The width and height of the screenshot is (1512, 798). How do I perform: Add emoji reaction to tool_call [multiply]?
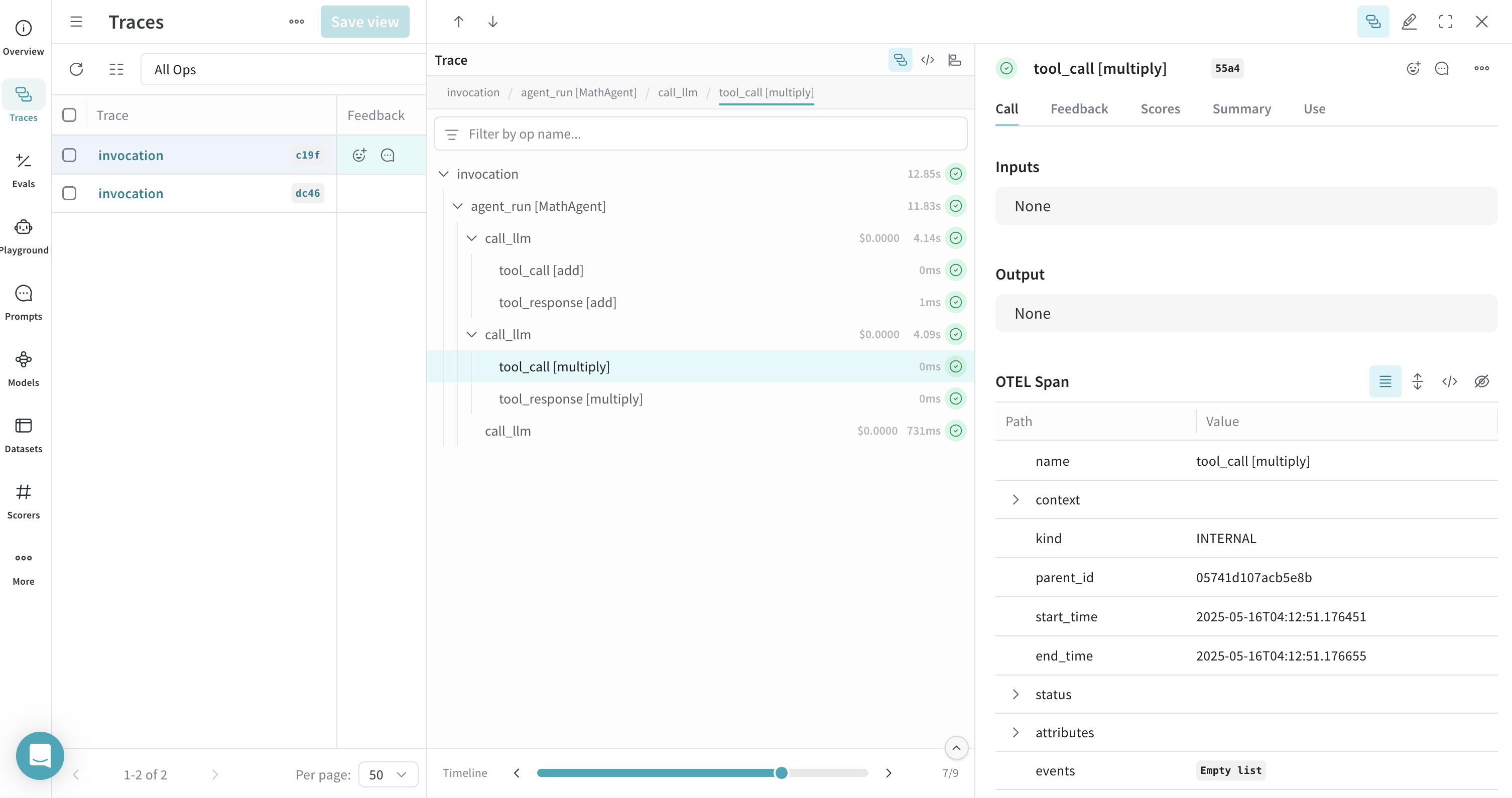[1414, 68]
